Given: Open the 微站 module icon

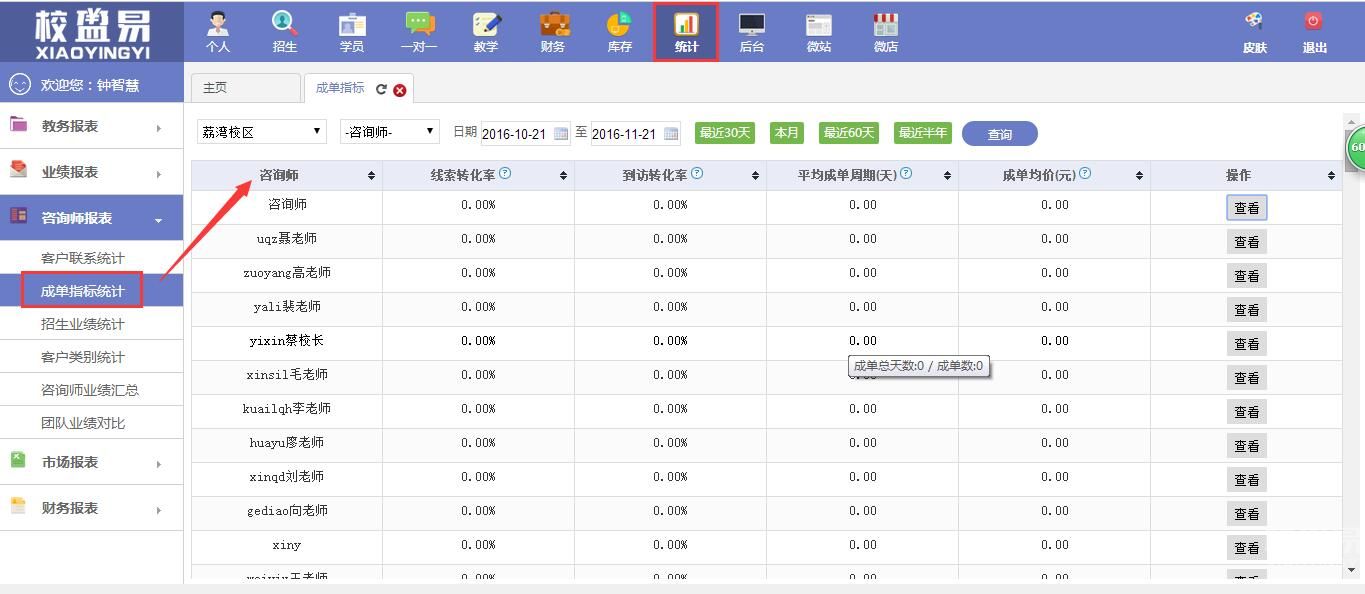Looking at the screenshot, I should [819, 32].
